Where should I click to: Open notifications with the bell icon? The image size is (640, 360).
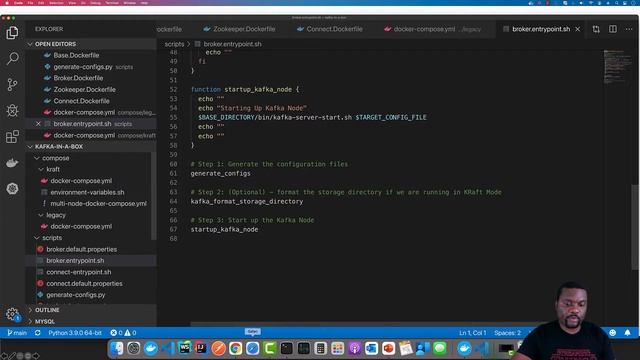627,333
